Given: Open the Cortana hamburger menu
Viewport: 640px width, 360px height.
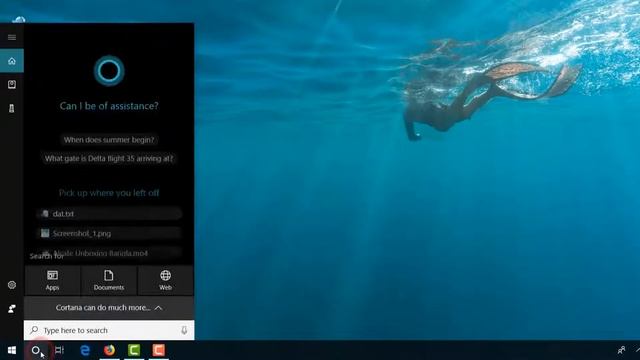Looking at the screenshot, I should tap(12, 38).
